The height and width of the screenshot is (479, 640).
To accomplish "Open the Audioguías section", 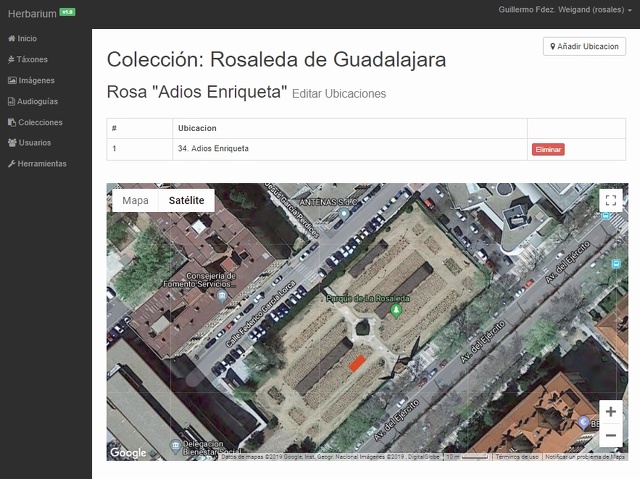I will pyautogui.click(x=37, y=101).
